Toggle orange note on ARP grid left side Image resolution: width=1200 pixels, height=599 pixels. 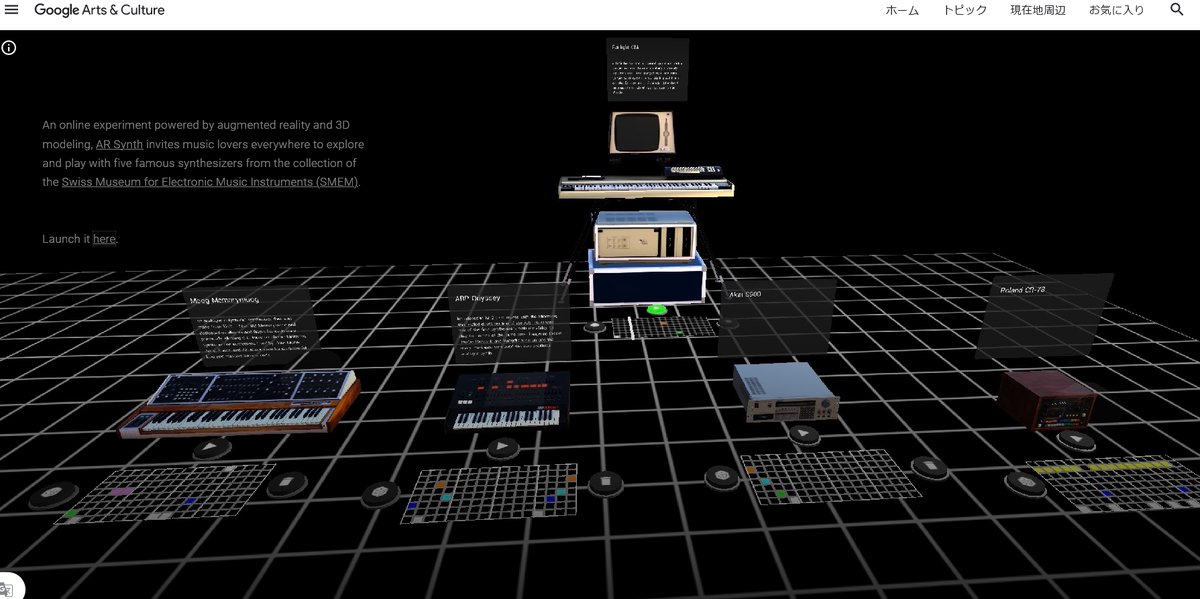coord(439,485)
